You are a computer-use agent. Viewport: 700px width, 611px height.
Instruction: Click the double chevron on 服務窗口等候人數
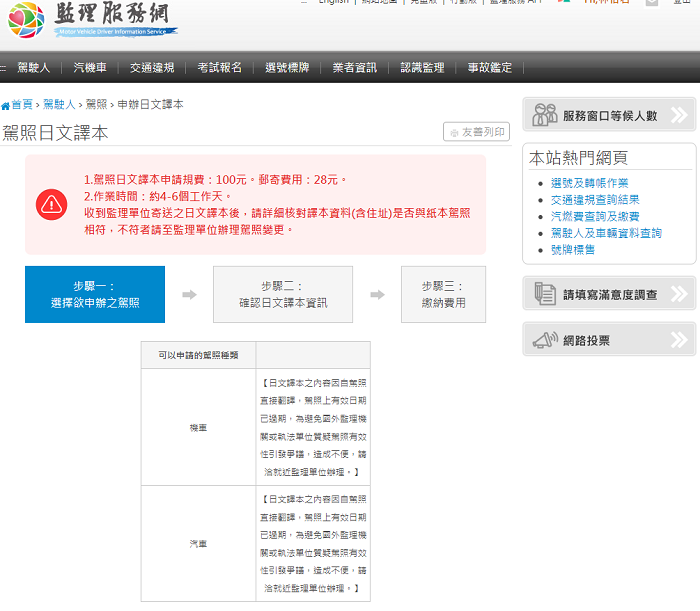pos(679,115)
